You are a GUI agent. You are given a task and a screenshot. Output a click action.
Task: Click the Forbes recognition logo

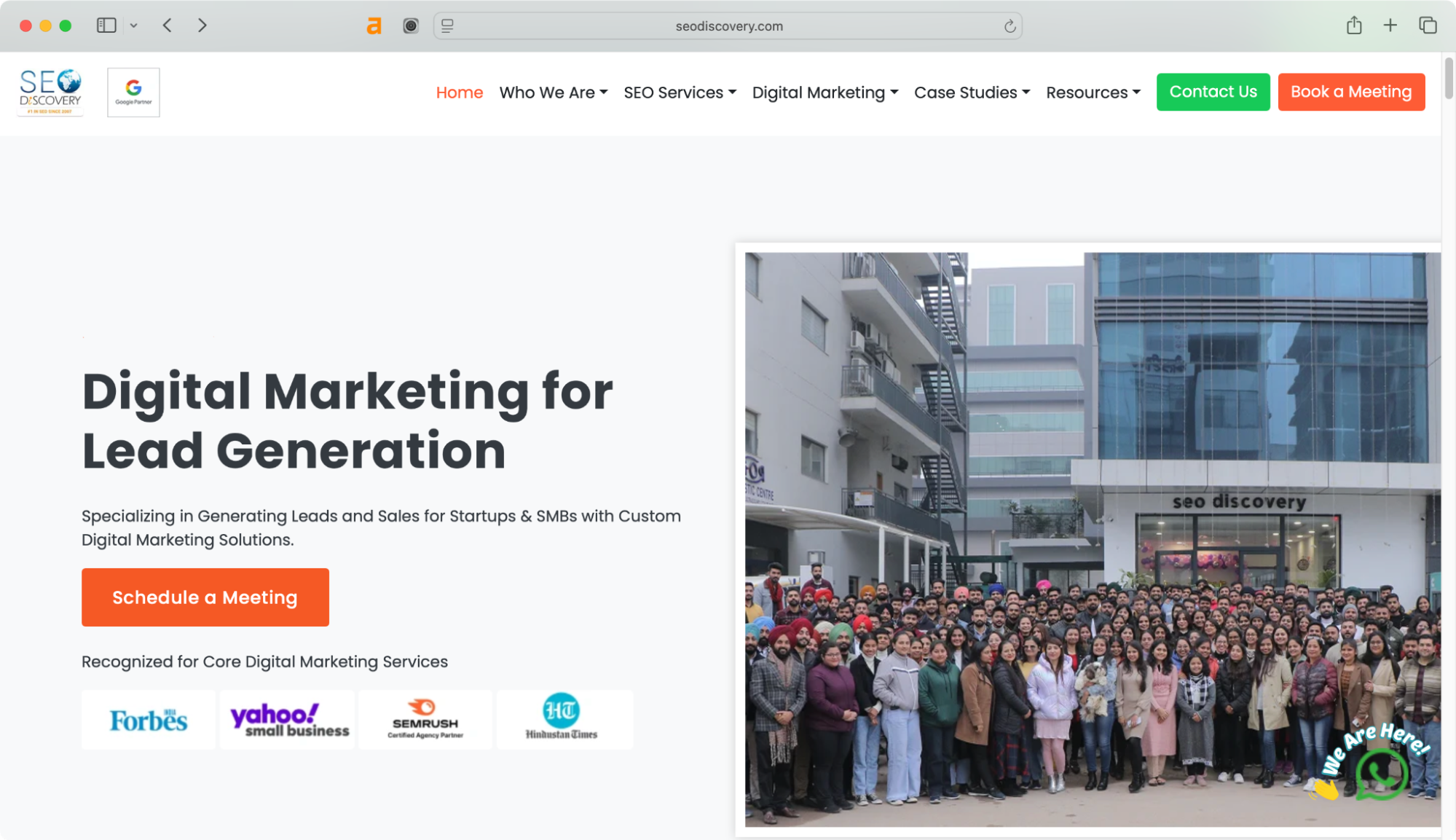coord(148,719)
